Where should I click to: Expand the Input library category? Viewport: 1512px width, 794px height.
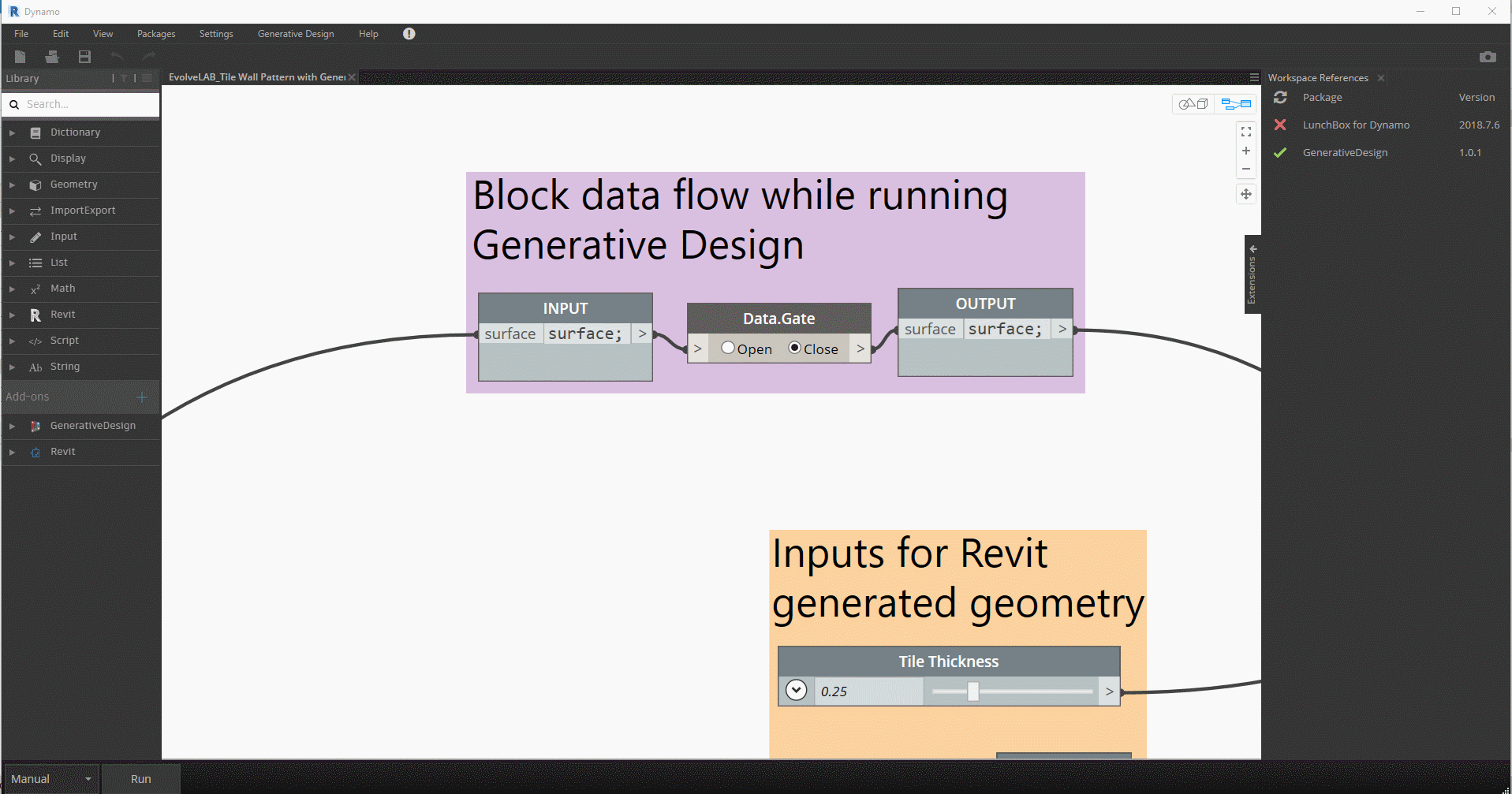12,237
